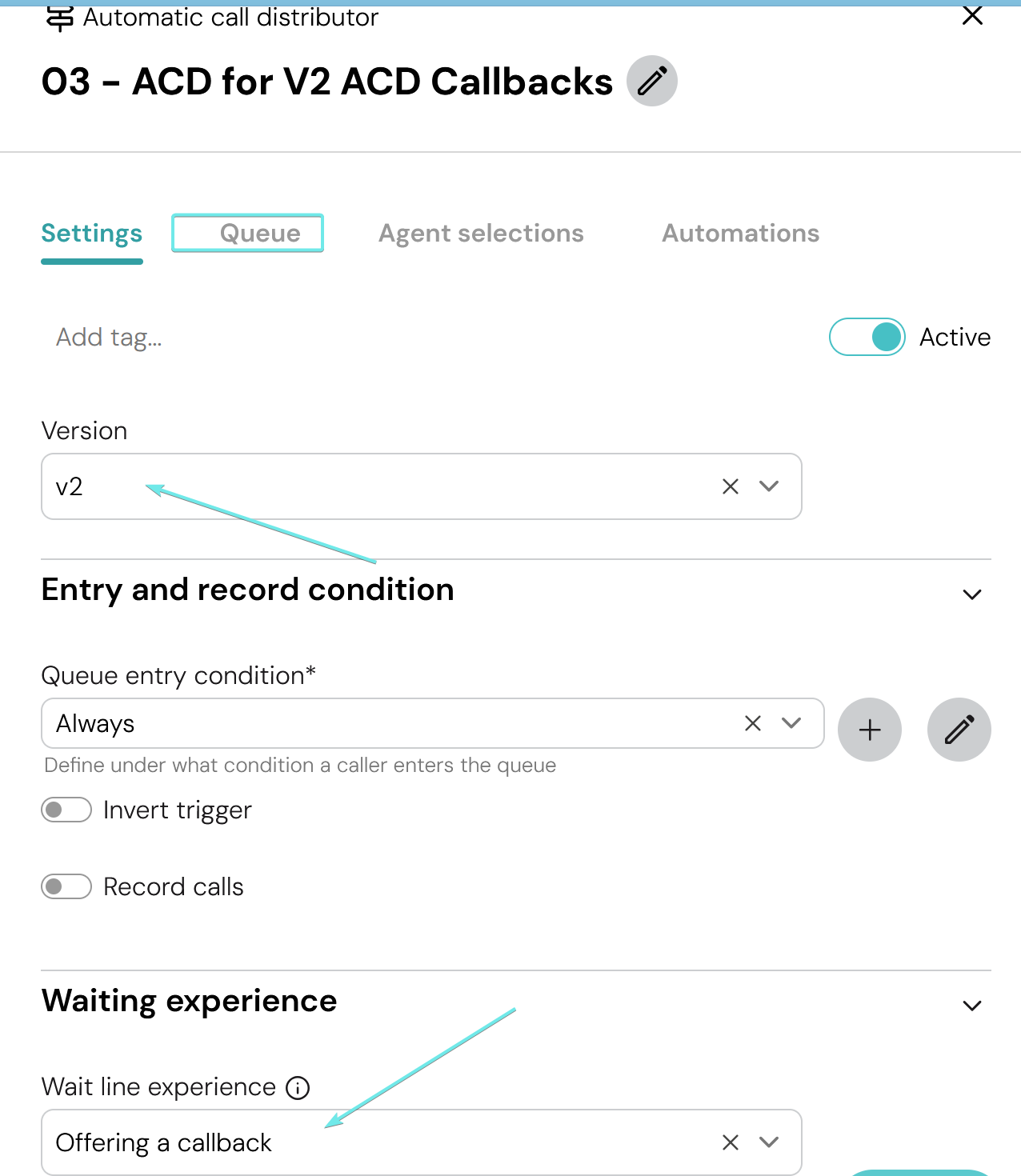Viewport: 1021px width, 1176px height.
Task: Close the Automatic call distributor panel
Action: click(x=971, y=15)
